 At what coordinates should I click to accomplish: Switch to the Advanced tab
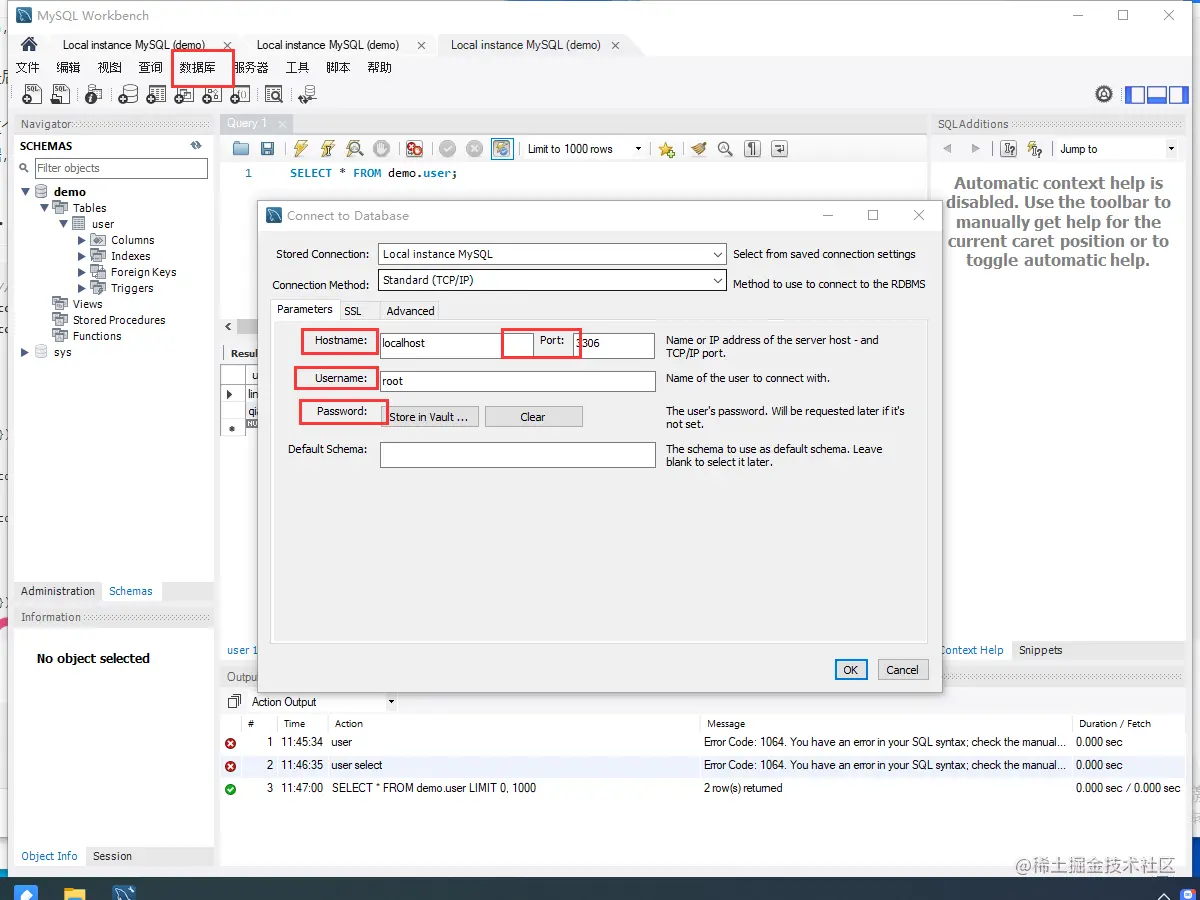[x=411, y=311]
